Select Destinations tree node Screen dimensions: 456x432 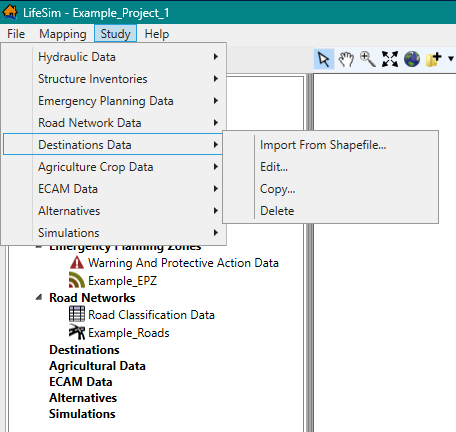click(x=84, y=350)
